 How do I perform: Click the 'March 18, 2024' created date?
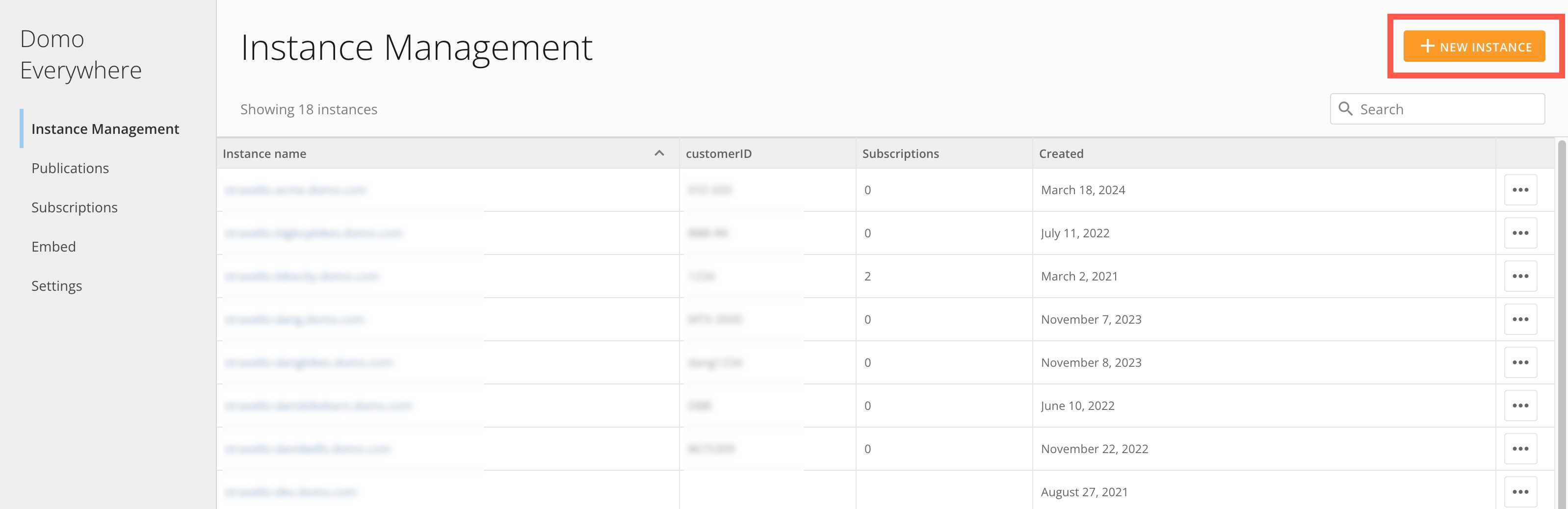[1083, 190]
